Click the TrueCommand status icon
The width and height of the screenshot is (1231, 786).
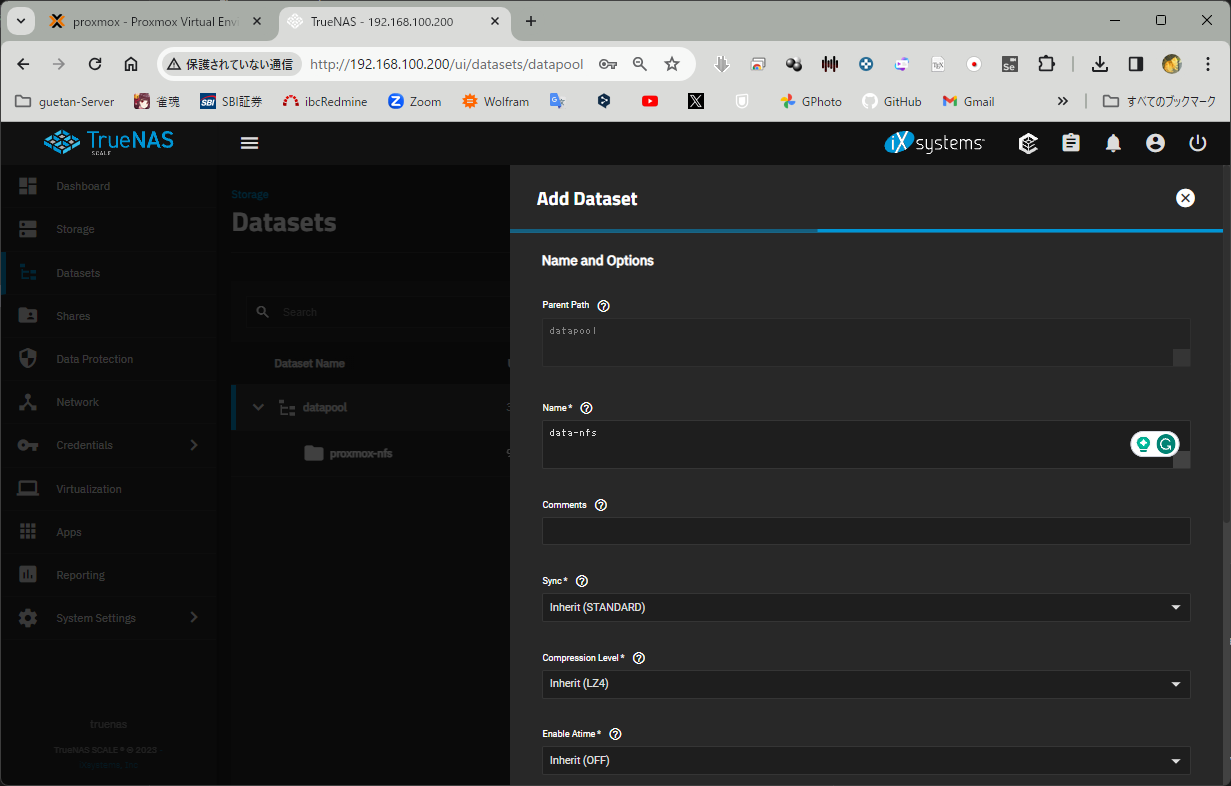point(1028,143)
